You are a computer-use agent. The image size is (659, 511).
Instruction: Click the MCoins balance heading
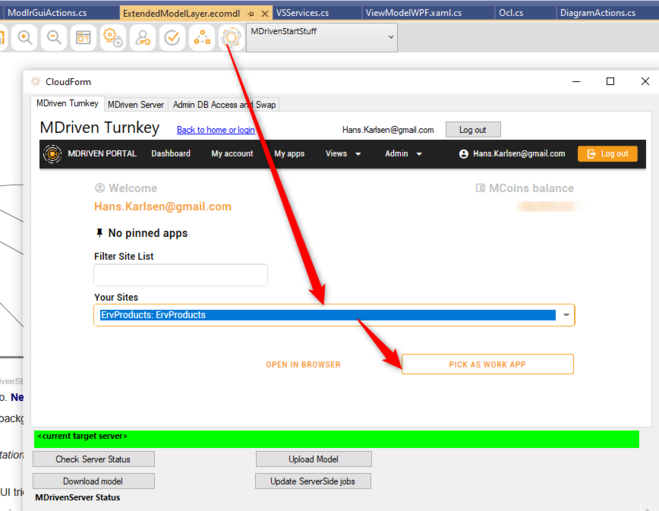click(x=531, y=188)
